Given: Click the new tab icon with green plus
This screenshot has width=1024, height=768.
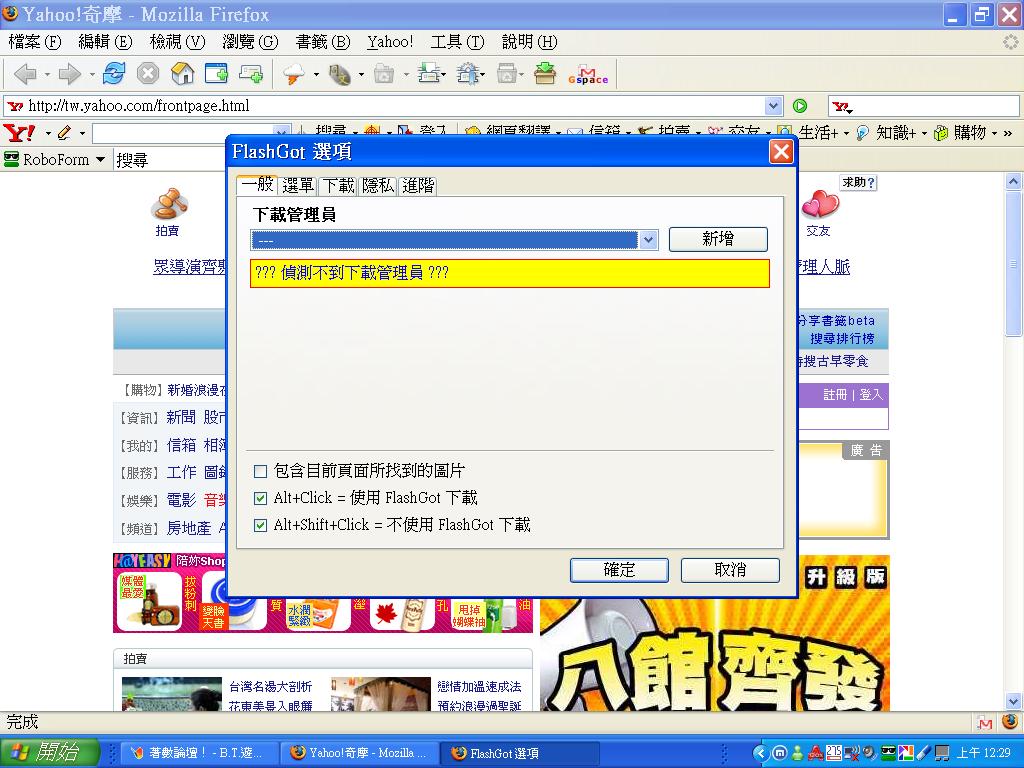Looking at the screenshot, I should point(251,73).
